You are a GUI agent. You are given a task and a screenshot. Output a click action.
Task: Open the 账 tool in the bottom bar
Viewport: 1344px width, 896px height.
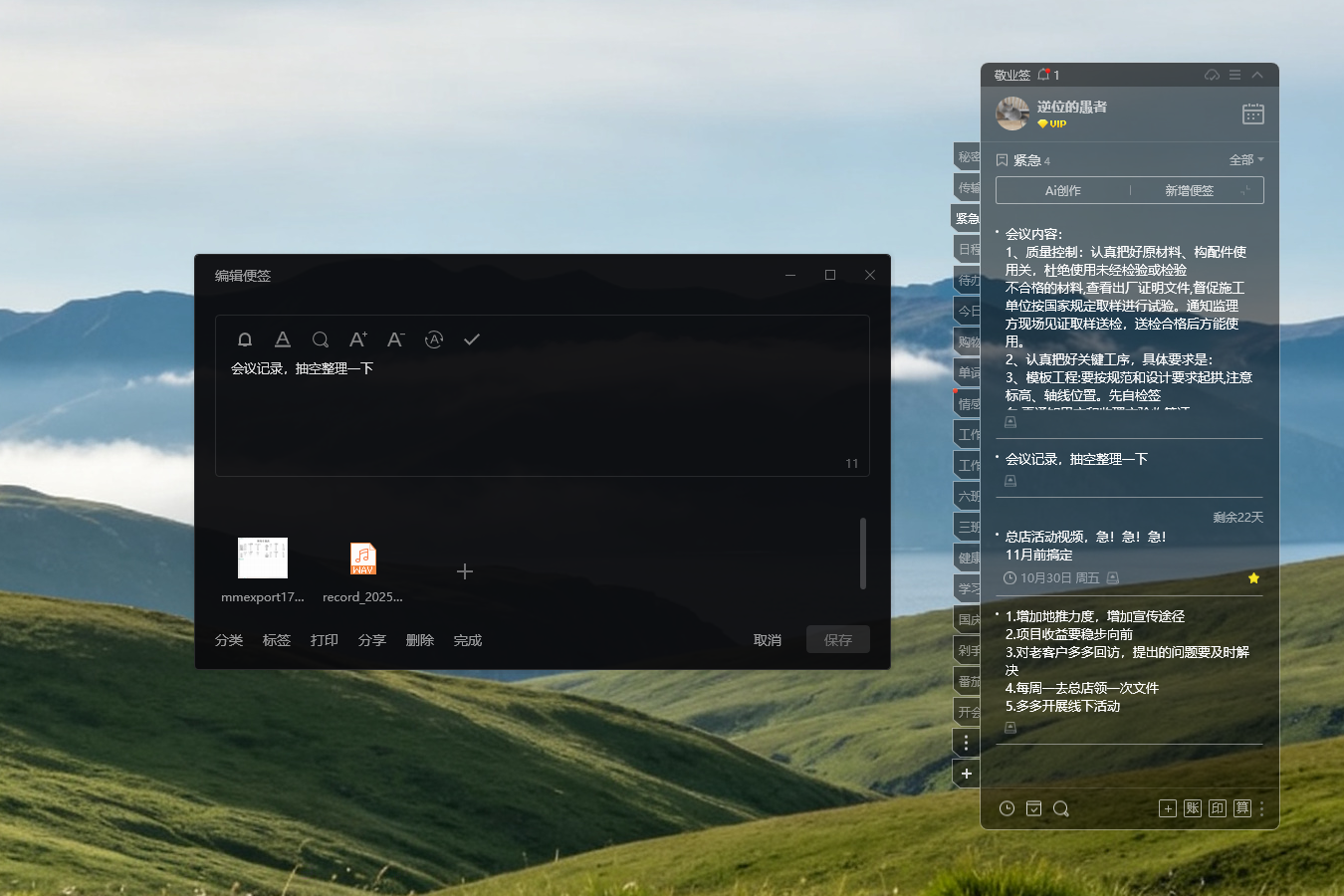tap(1193, 808)
